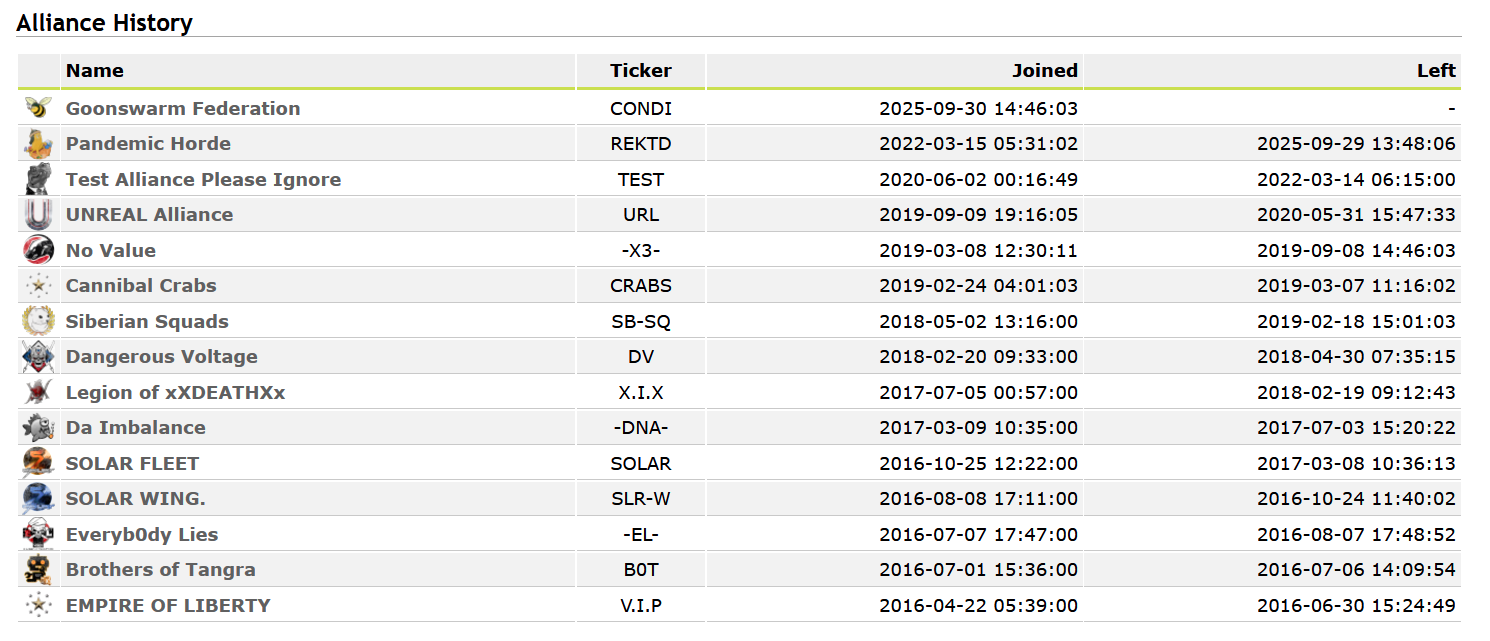1490x641 pixels.
Task: Open the EMPIRE OF LIBERTY link
Action: click(x=168, y=605)
